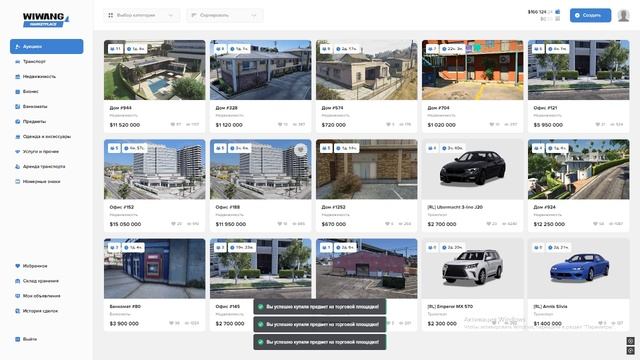
Task: Click the round heart button on Офис #188 image
Action: 301,150
